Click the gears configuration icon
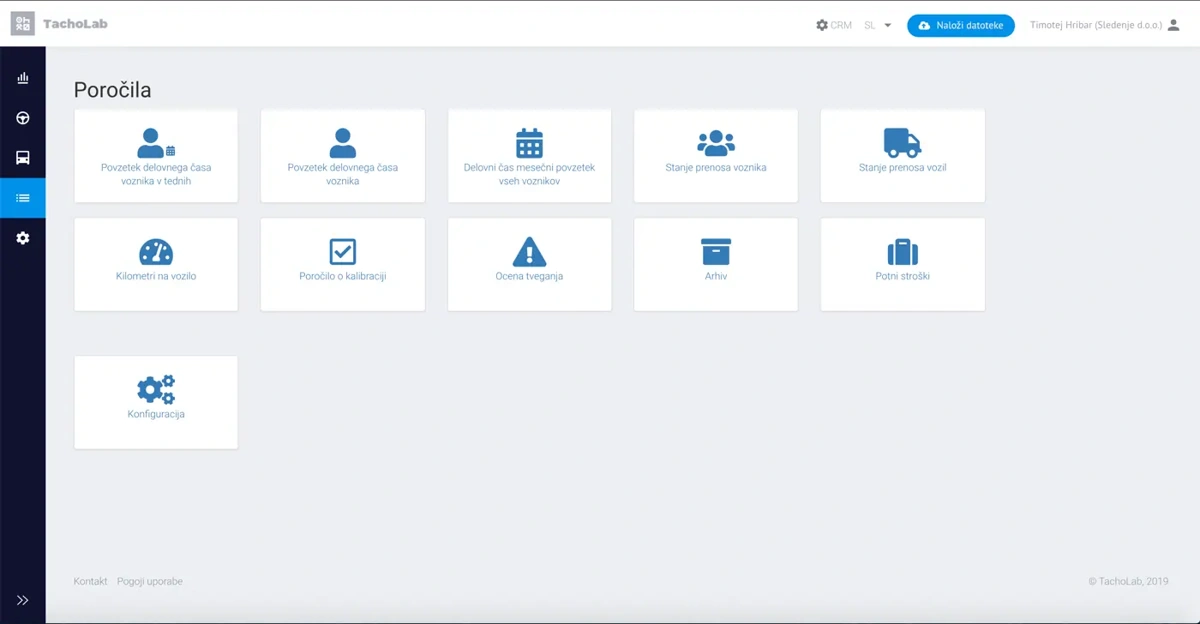Viewport: 1200px width, 624px height. pos(156,389)
